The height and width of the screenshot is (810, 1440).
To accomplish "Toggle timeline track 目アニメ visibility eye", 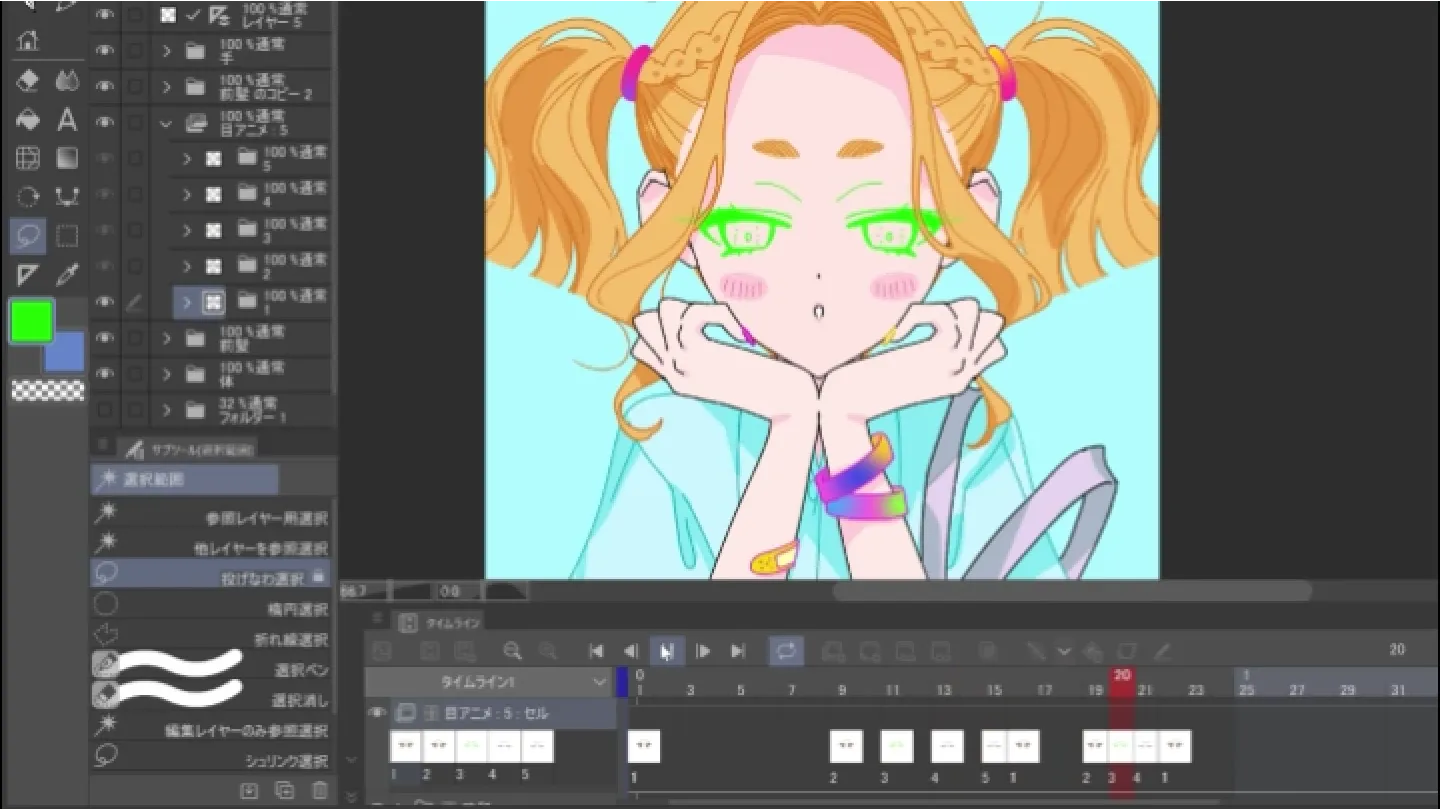I will tap(377, 713).
